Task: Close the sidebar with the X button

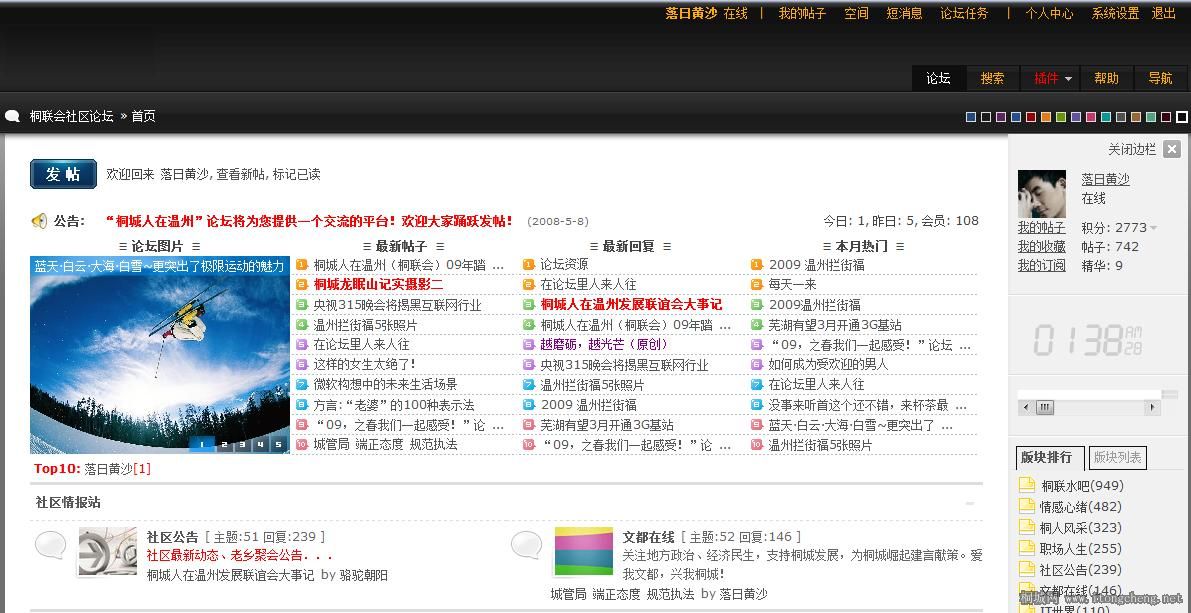Action: click(x=1172, y=149)
